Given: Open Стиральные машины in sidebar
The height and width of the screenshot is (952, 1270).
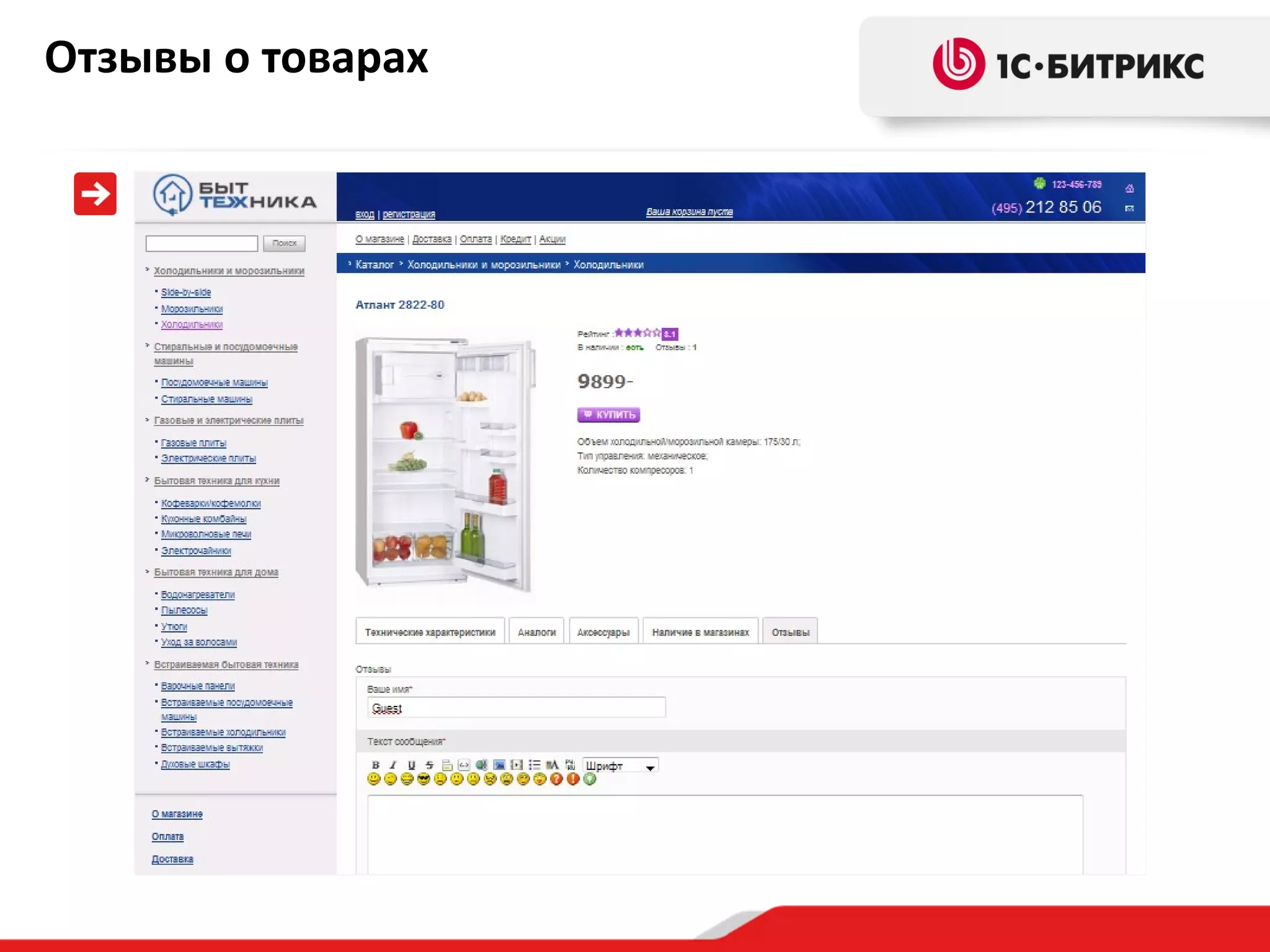Looking at the screenshot, I should [206, 399].
